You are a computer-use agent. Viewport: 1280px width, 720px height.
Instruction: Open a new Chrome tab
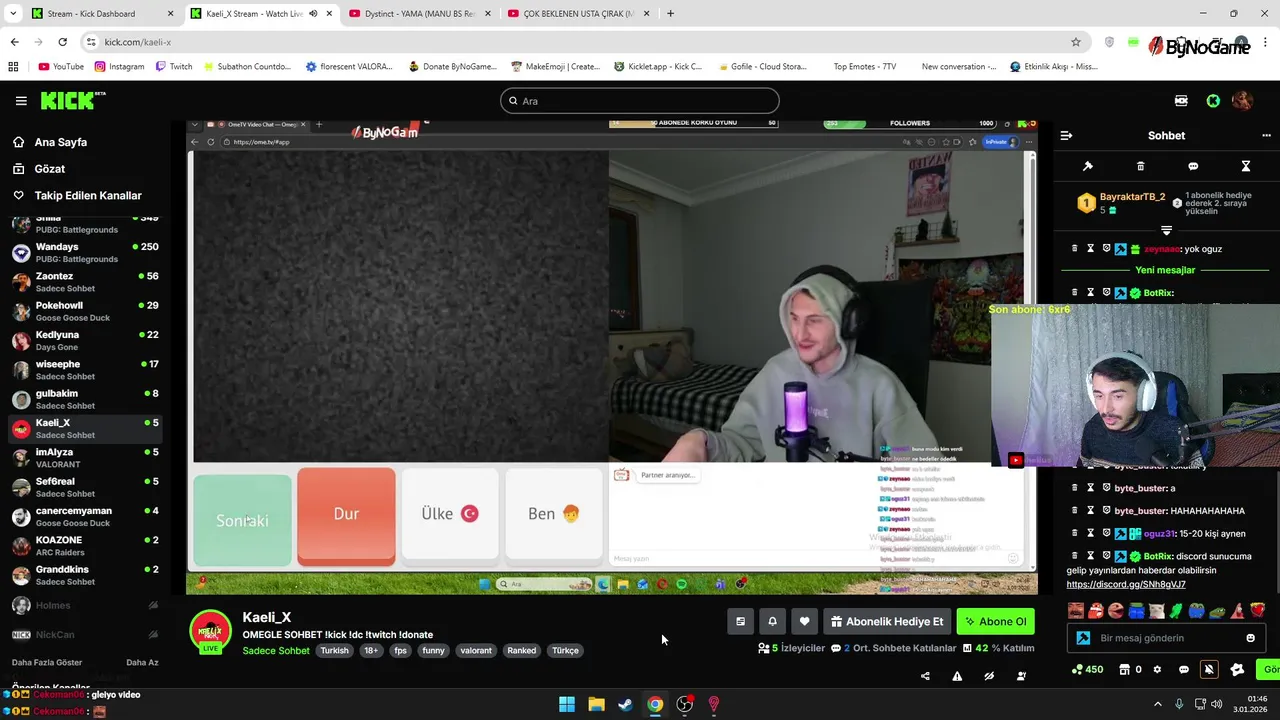(x=670, y=14)
